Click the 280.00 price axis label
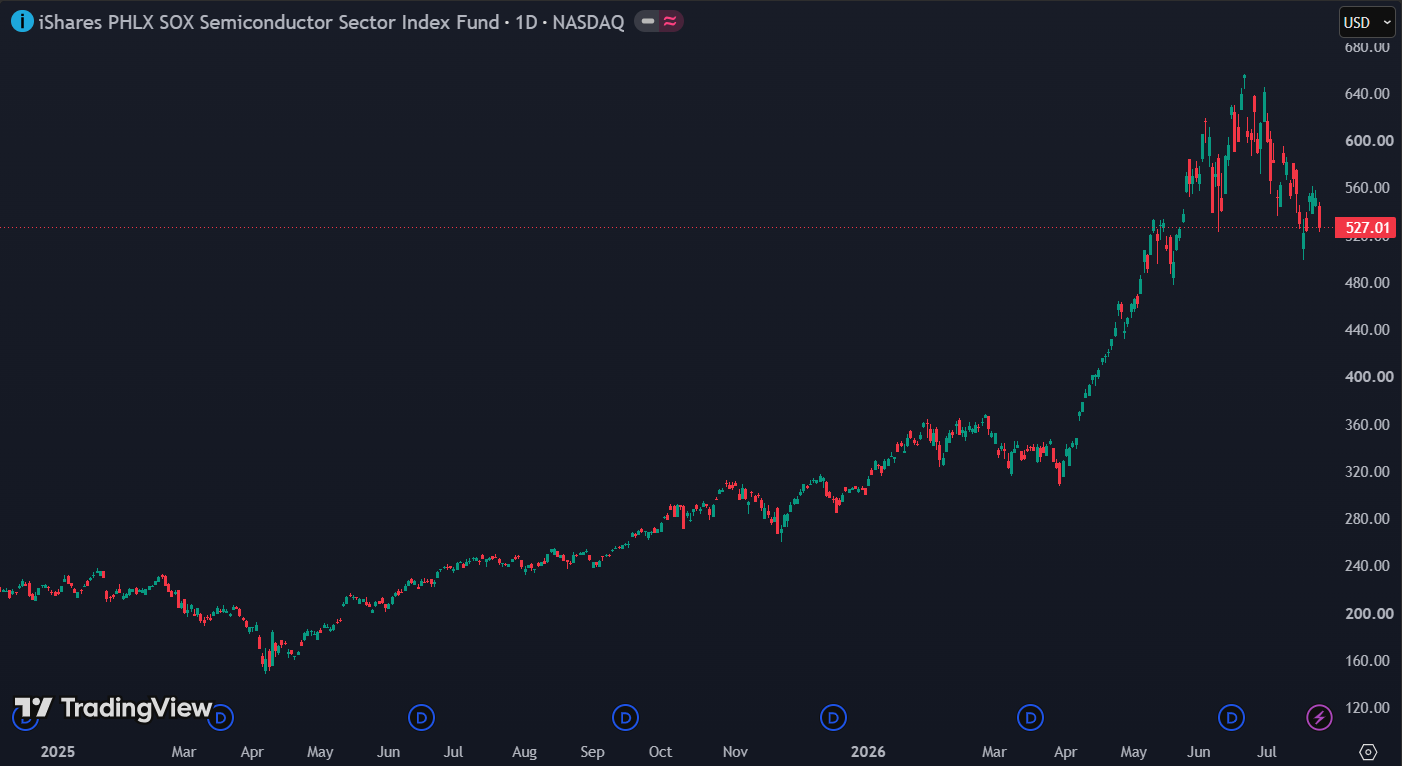The width and height of the screenshot is (1402, 766). (x=1368, y=519)
